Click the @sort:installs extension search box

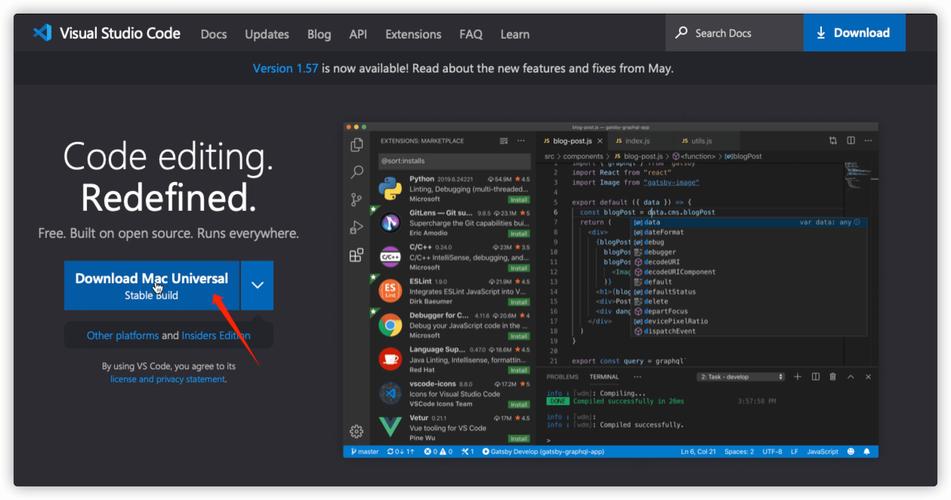click(x=454, y=161)
